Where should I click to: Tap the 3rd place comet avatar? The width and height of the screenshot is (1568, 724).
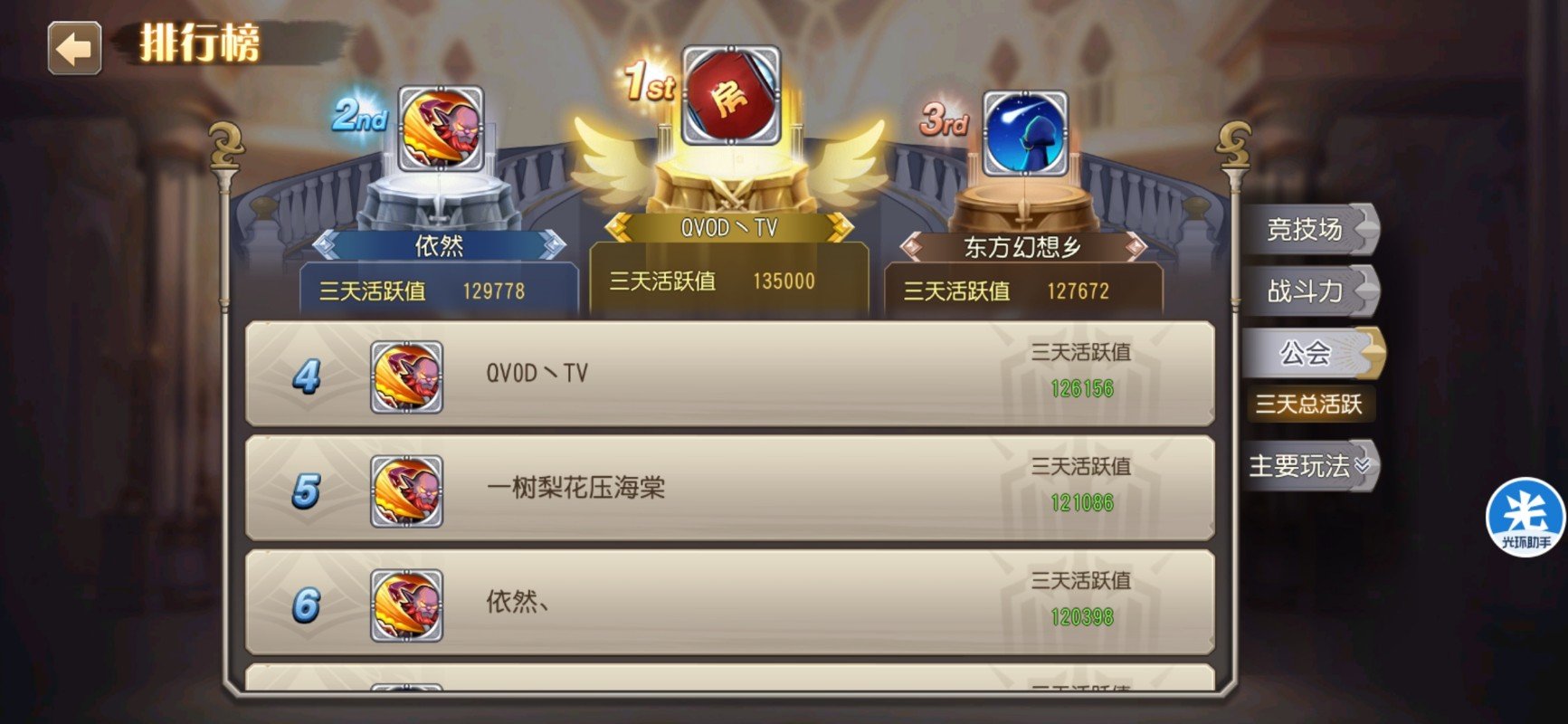tap(1024, 134)
